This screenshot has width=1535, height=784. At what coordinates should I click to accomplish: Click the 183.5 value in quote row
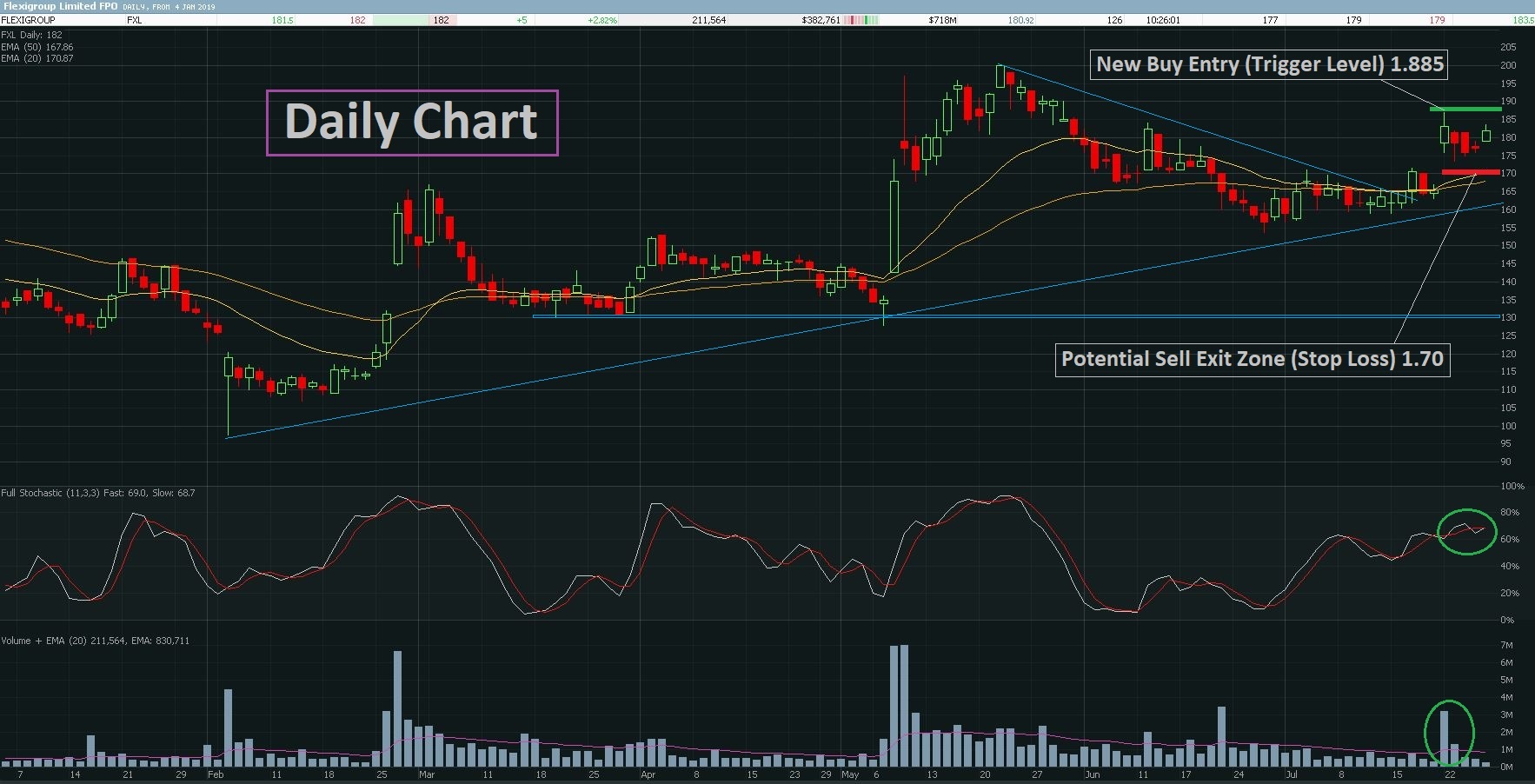1524,20
